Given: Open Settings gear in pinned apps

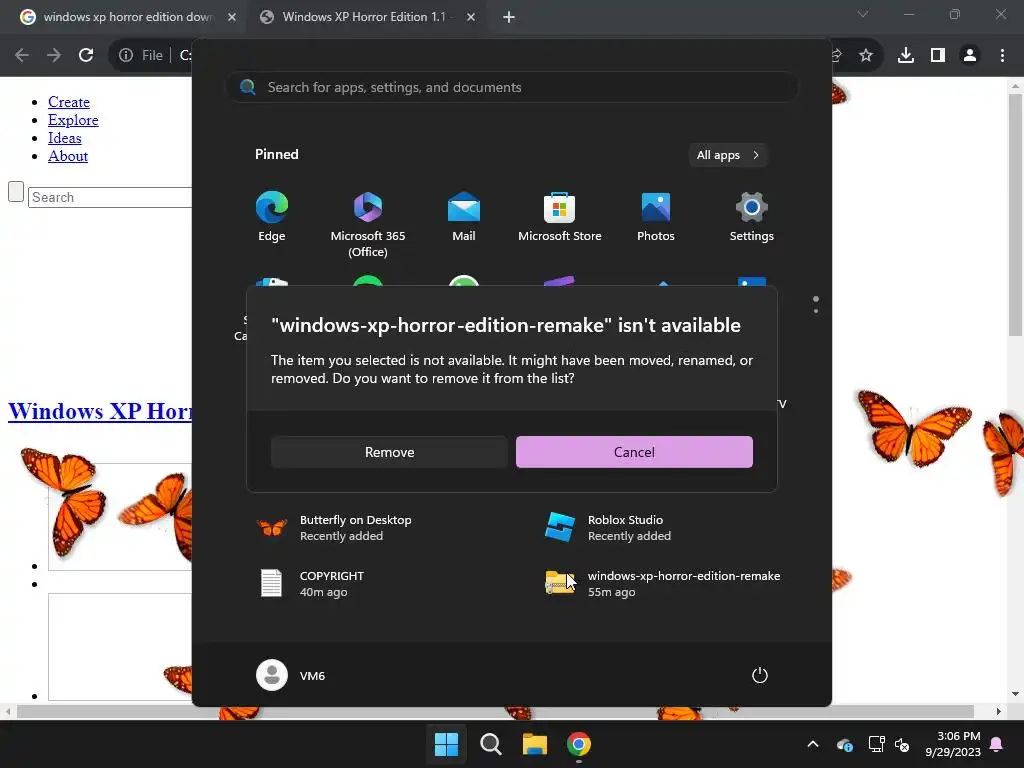Looking at the screenshot, I should pos(752,217).
